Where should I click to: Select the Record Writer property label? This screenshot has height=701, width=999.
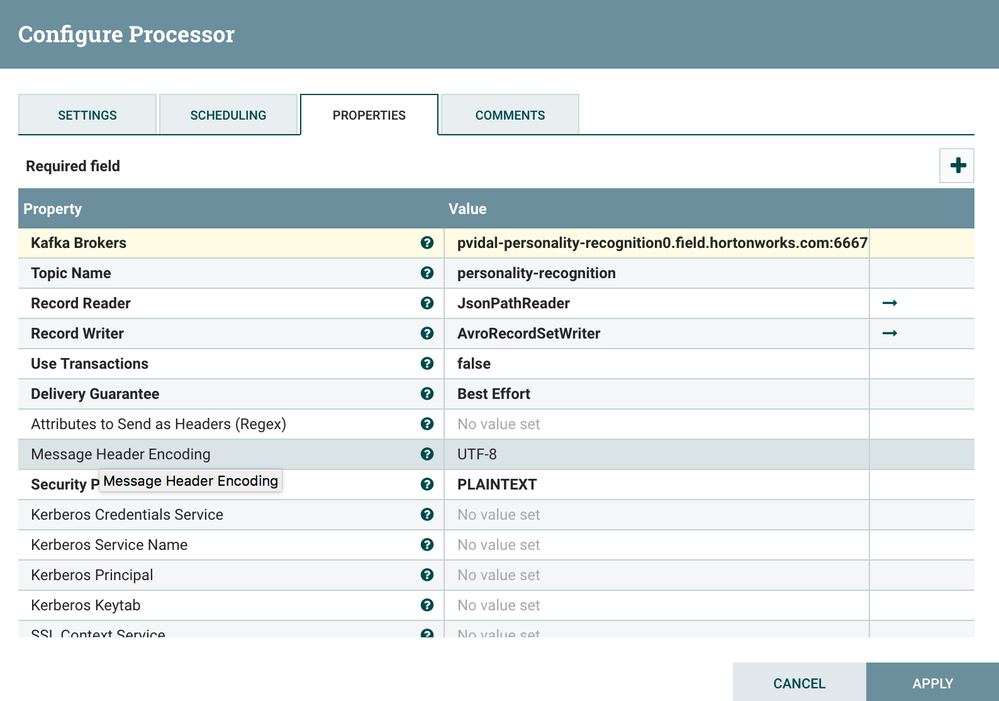click(x=77, y=333)
